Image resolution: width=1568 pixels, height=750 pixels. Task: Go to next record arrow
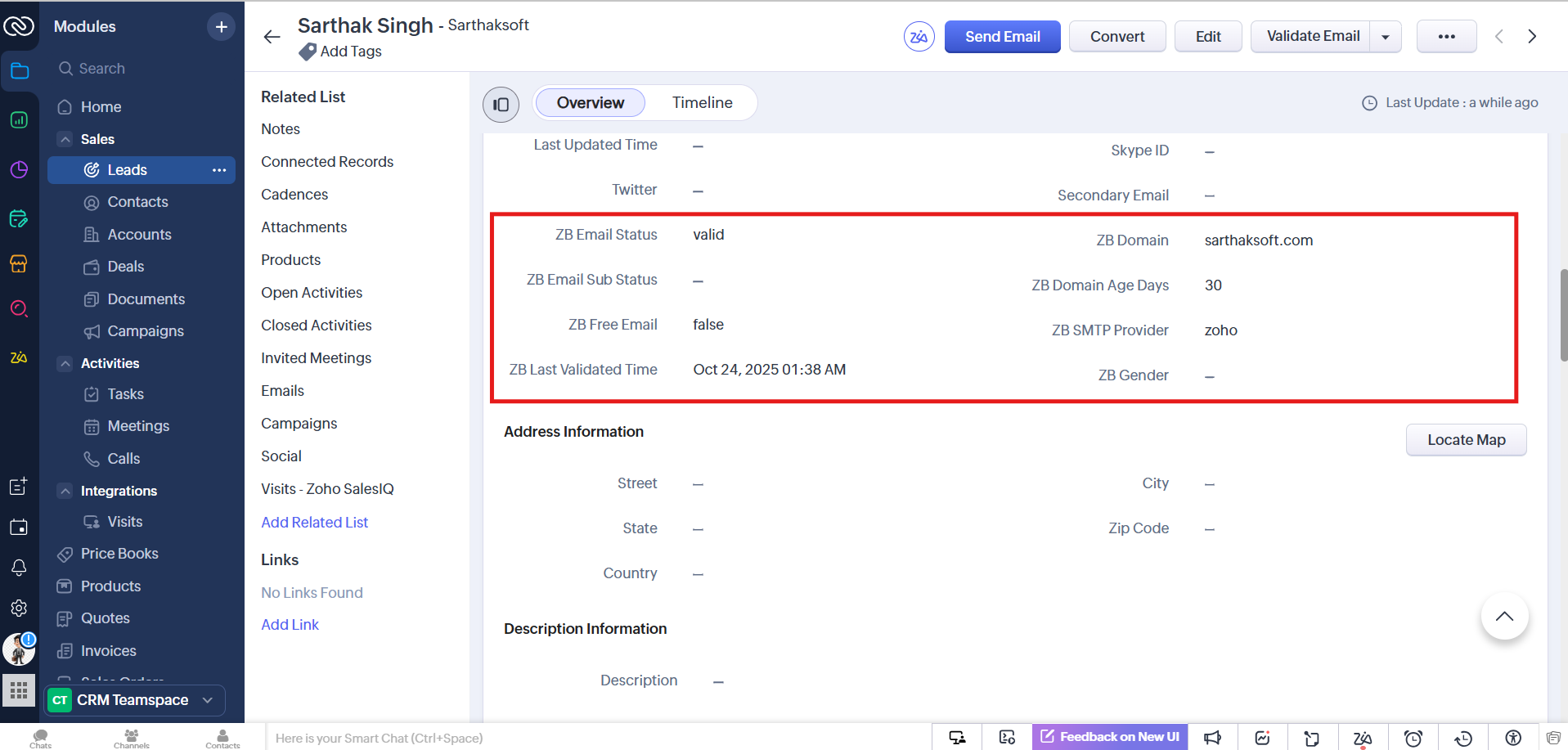coord(1531,37)
